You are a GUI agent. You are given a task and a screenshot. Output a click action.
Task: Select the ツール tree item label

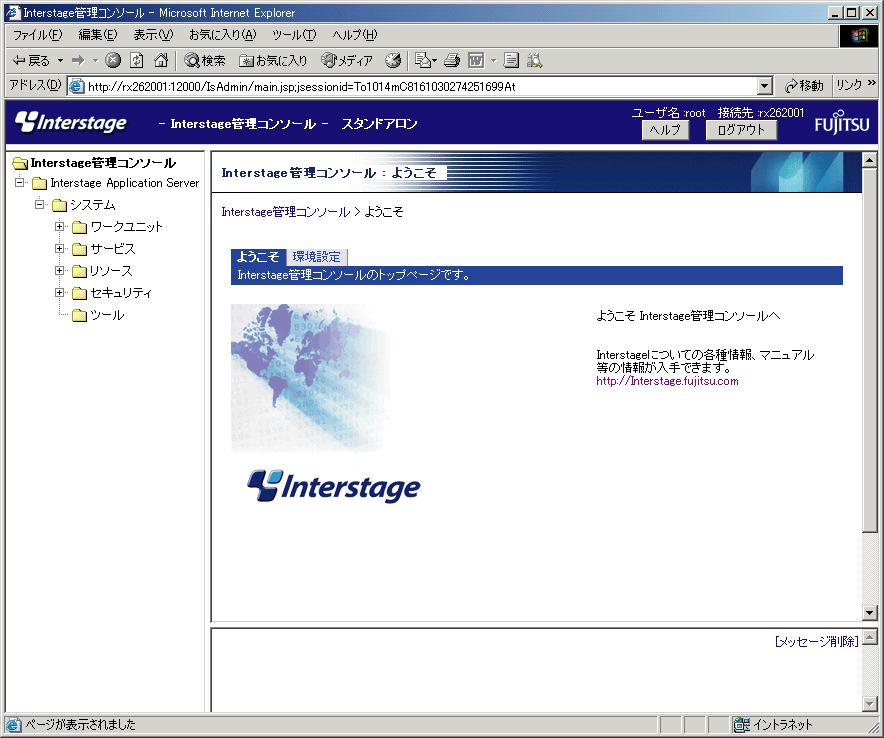107,315
